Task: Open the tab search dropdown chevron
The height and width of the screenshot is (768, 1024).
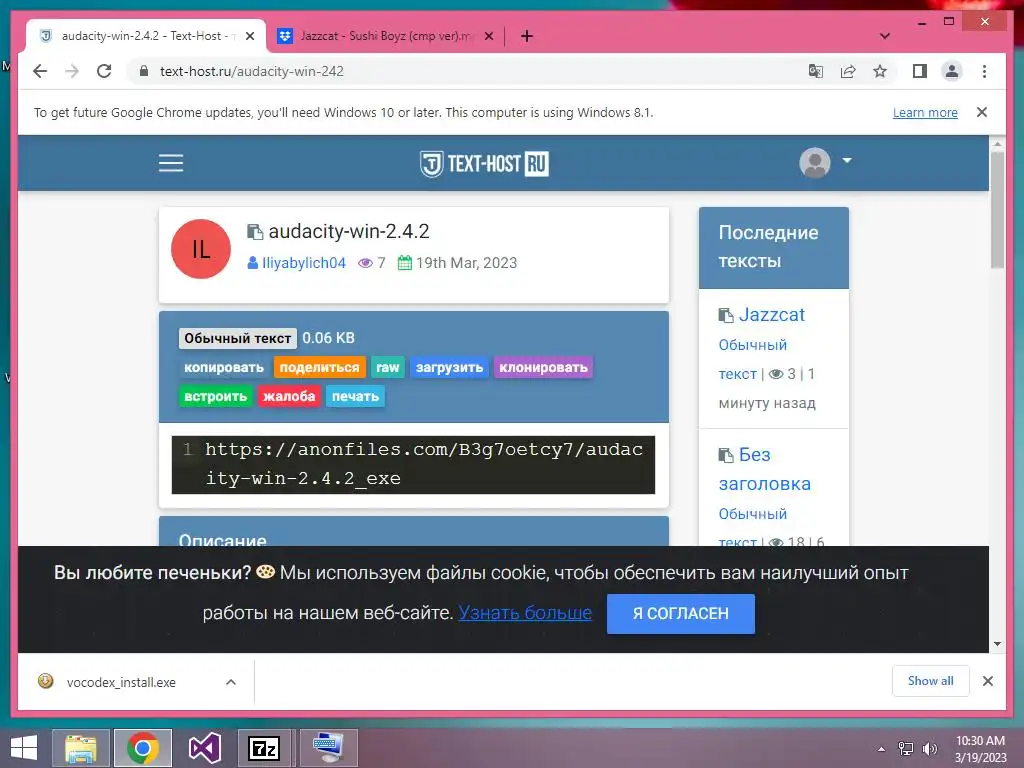Action: click(x=885, y=36)
